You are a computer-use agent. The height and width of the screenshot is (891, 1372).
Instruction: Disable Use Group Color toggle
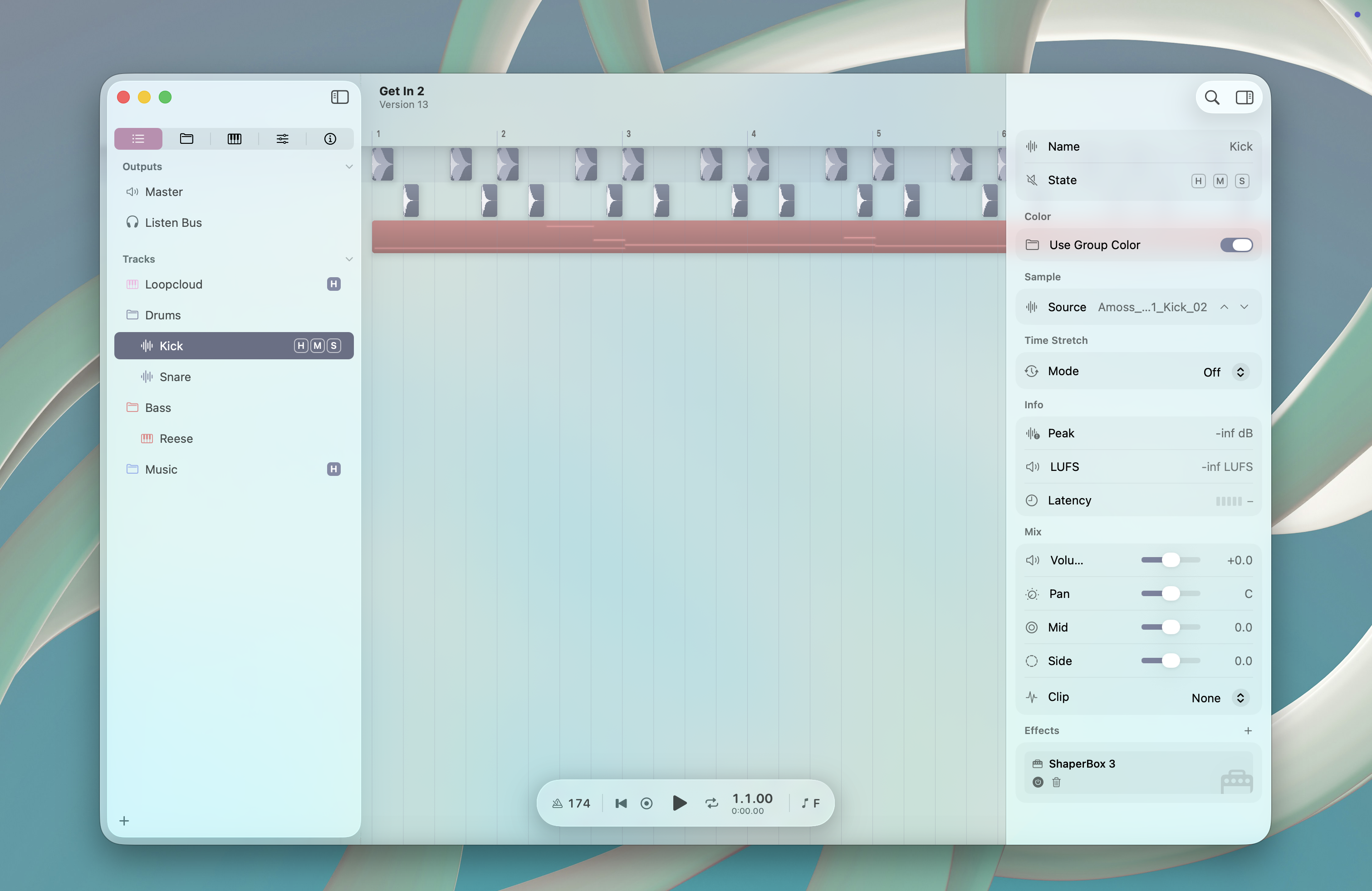[x=1235, y=245]
